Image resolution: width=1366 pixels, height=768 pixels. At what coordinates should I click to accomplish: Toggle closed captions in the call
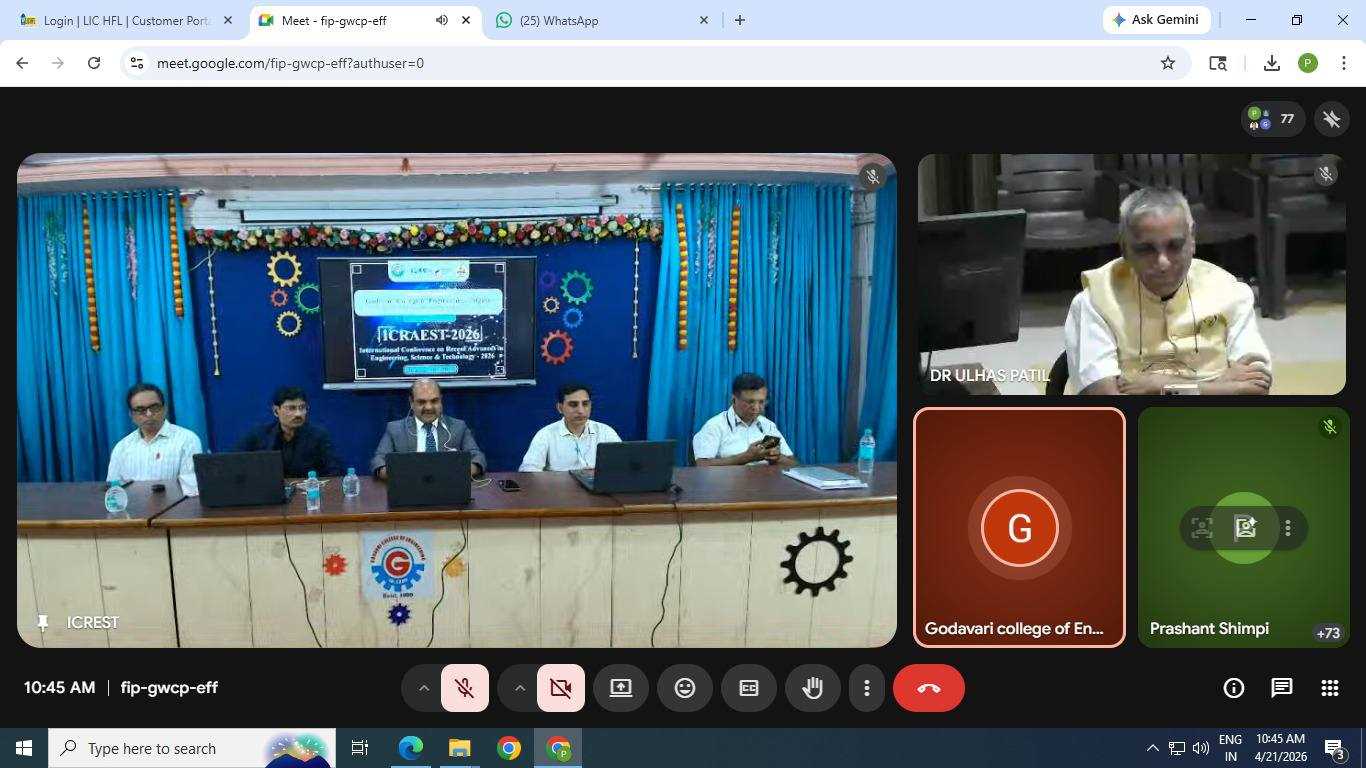pos(748,688)
